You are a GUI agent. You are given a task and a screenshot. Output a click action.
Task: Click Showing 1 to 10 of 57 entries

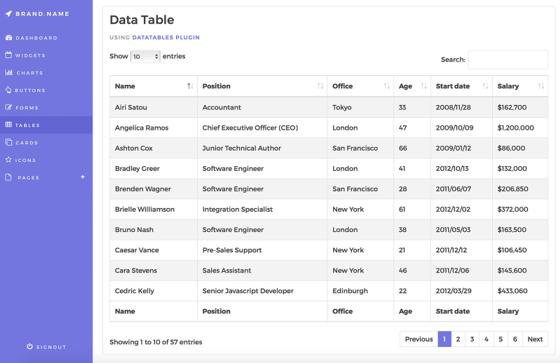156,342
